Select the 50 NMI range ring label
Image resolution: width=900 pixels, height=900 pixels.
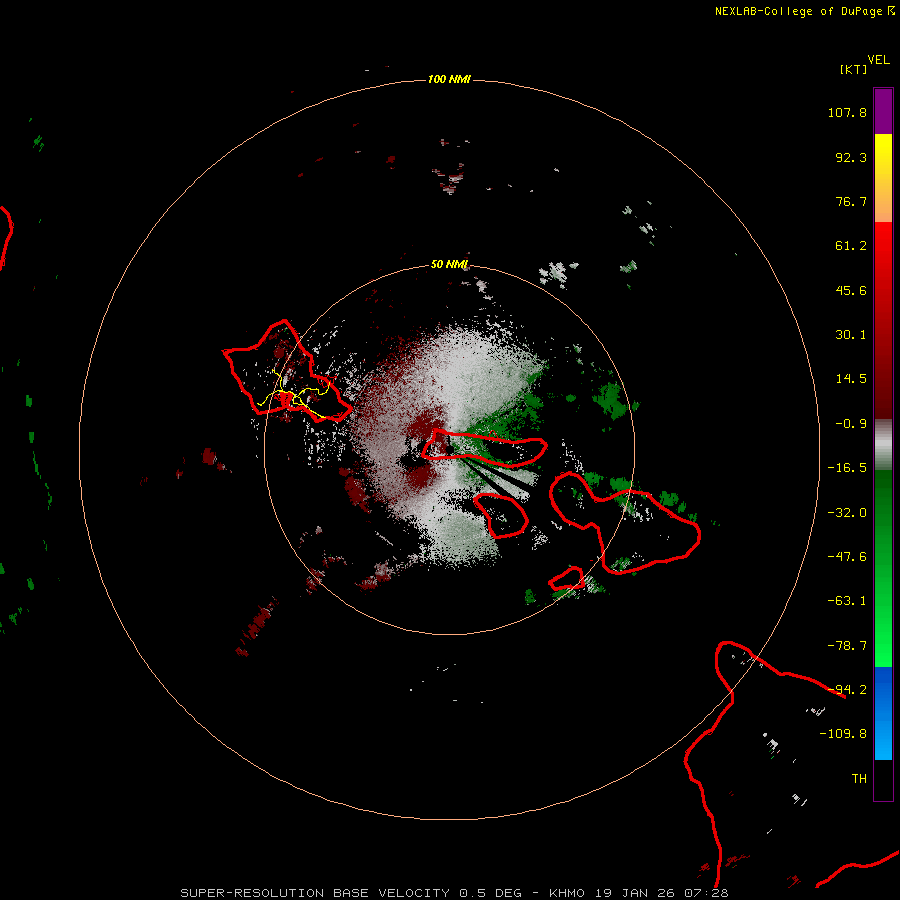[x=449, y=264]
